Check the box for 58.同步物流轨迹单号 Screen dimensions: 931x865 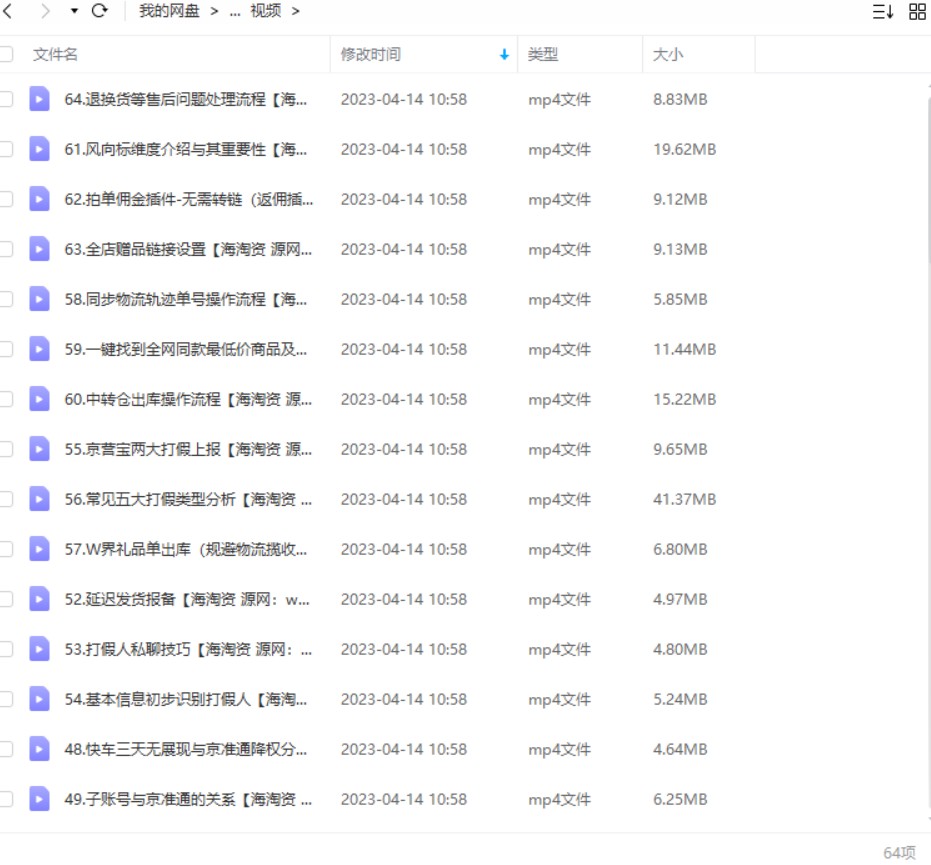5,299
